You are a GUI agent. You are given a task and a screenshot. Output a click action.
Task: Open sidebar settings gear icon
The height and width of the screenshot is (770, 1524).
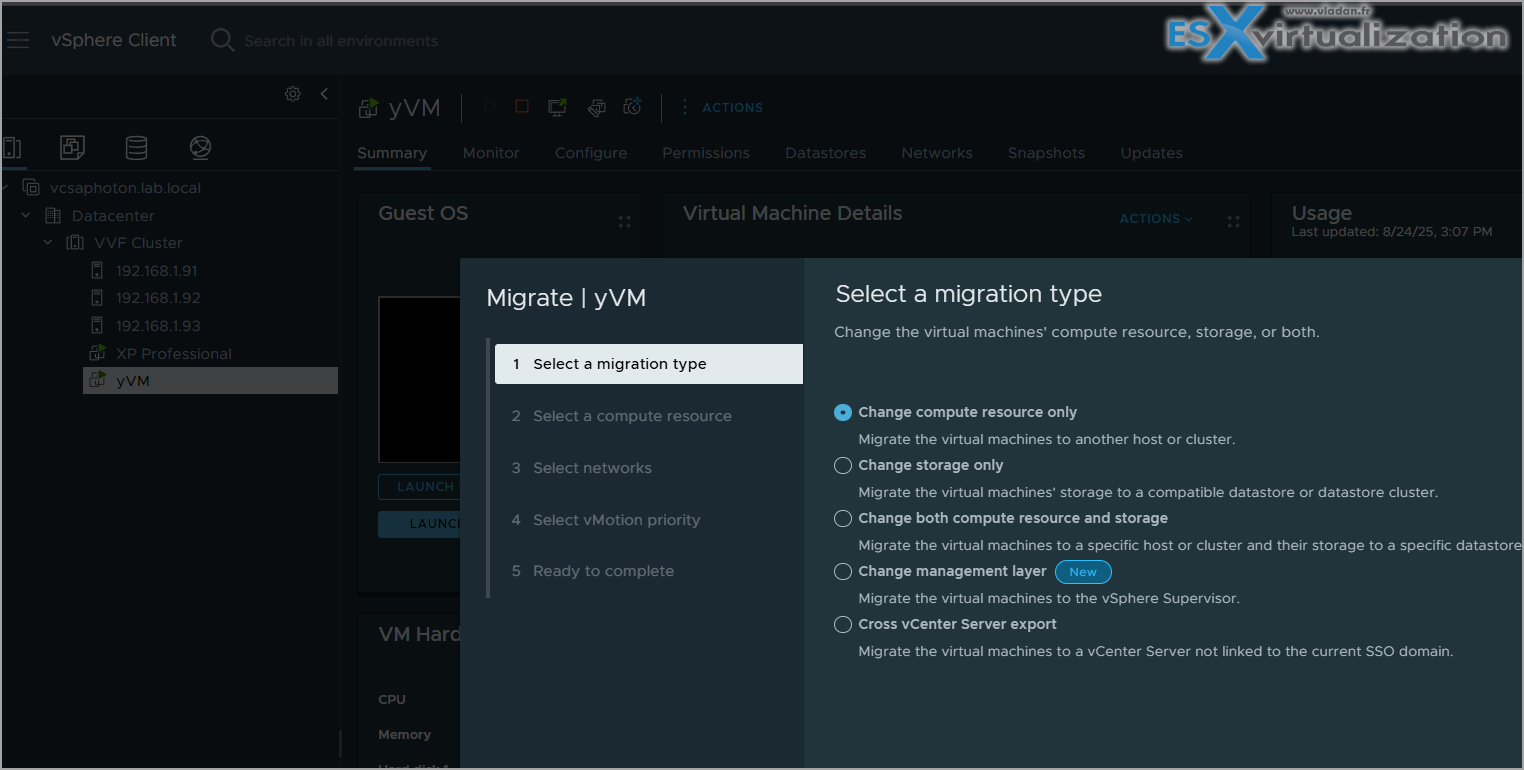tap(293, 94)
